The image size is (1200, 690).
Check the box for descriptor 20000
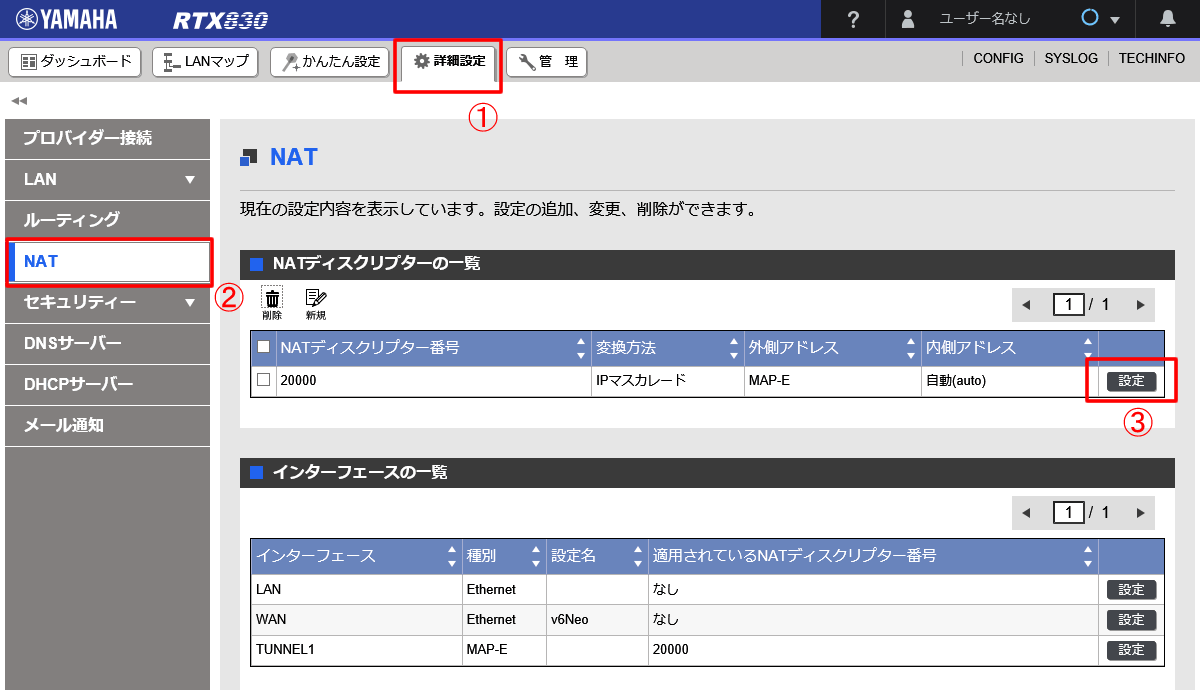click(263, 380)
